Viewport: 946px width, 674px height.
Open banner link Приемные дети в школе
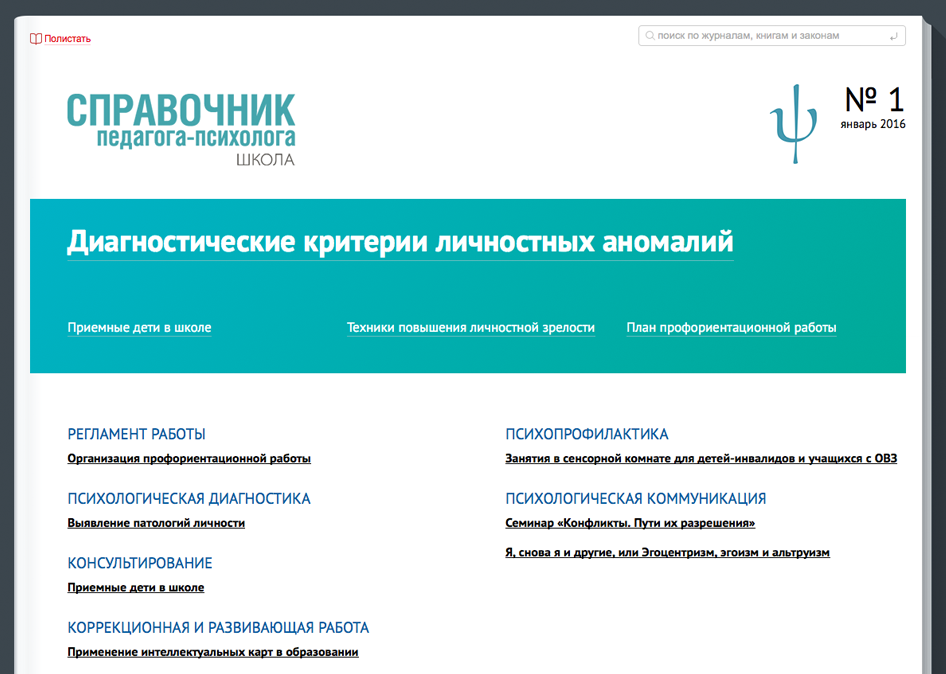139,328
